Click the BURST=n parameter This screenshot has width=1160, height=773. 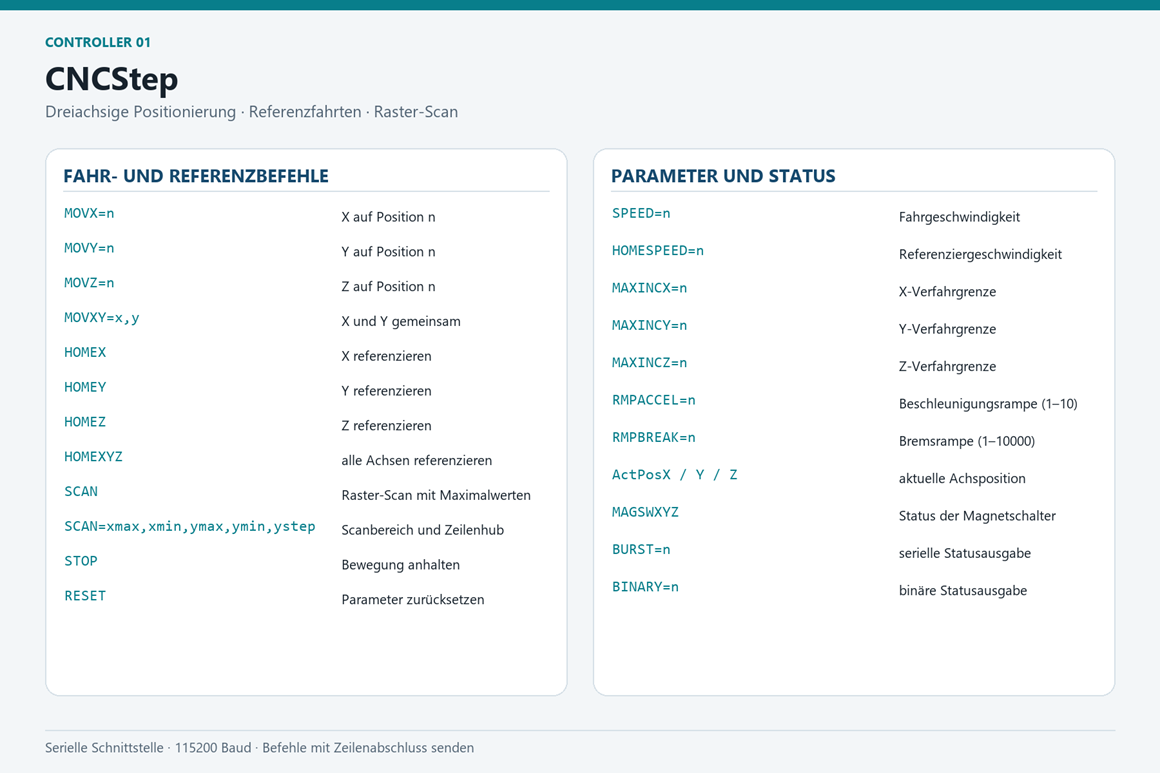click(641, 550)
